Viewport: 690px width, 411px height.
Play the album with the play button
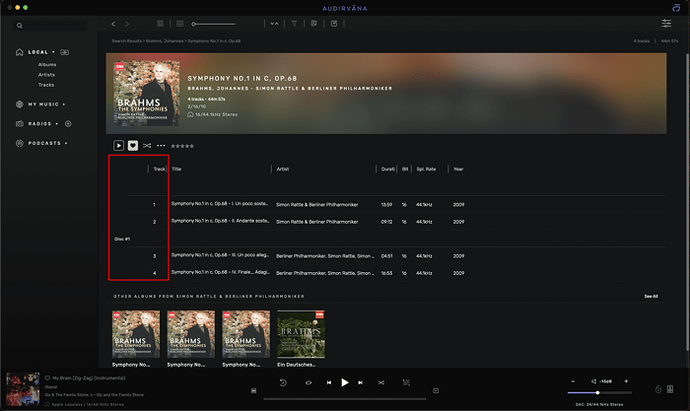(118, 146)
